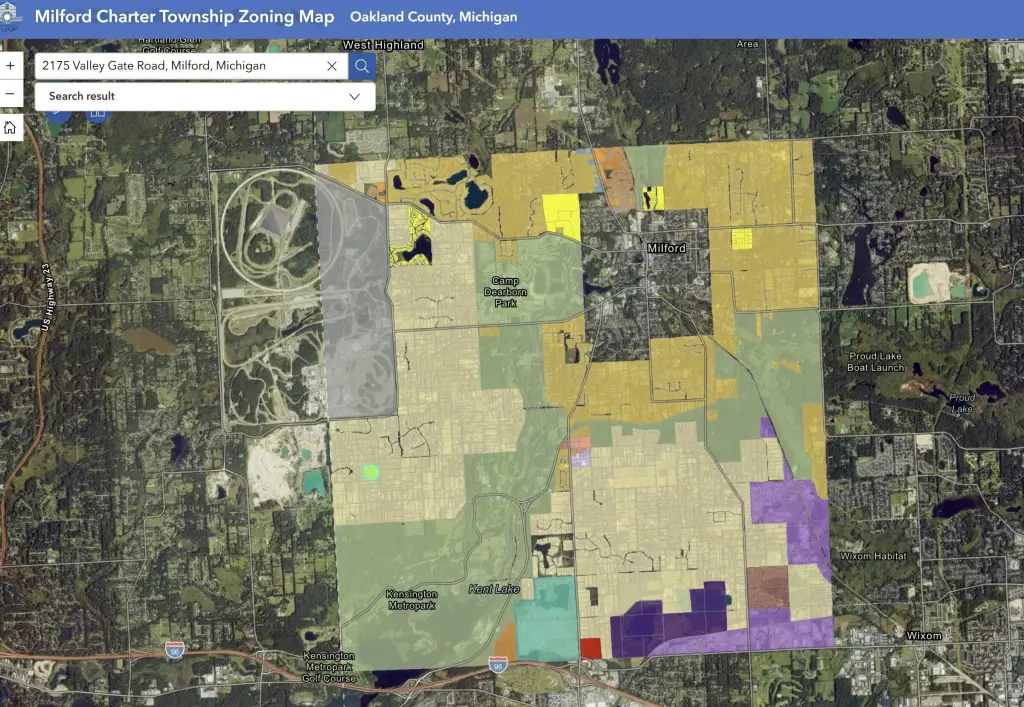The width and height of the screenshot is (1024, 707).
Task: Click the Milford town label
Action: tap(666, 248)
